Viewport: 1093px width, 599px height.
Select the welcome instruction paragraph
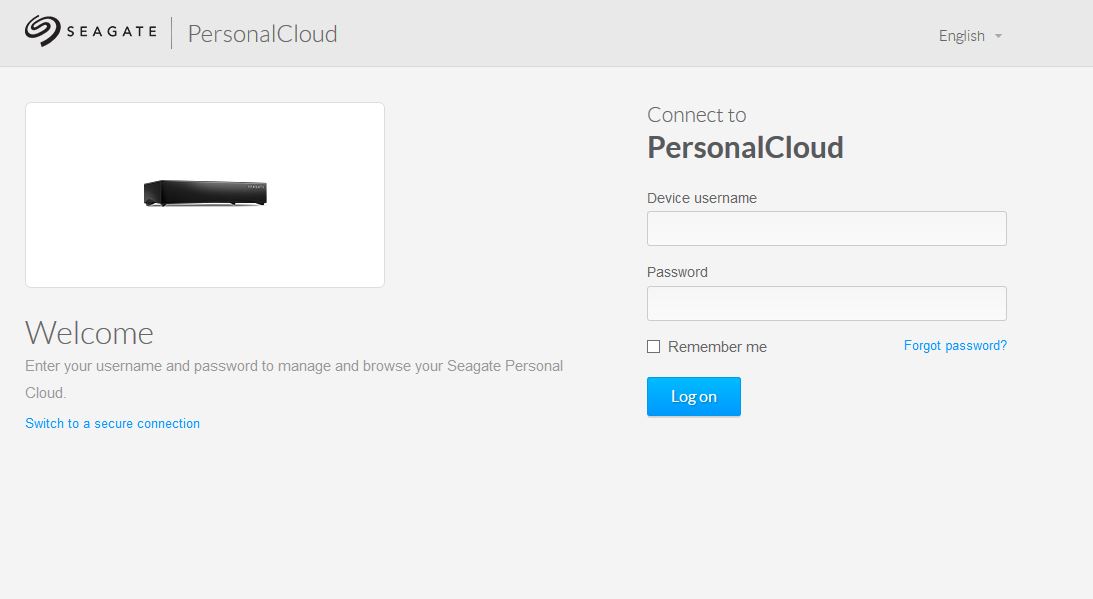coord(293,379)
